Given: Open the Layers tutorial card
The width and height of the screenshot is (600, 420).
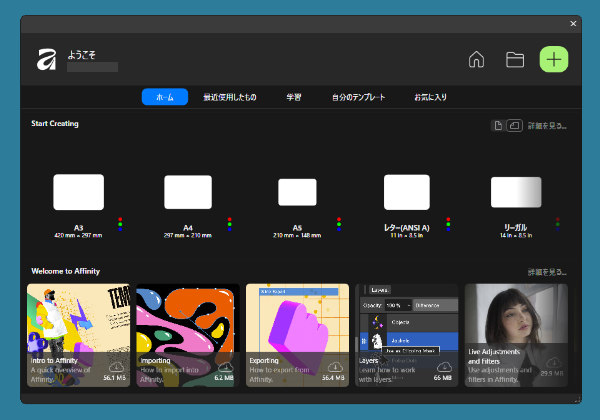Looking at the screenshot, I should pos(407,335).
